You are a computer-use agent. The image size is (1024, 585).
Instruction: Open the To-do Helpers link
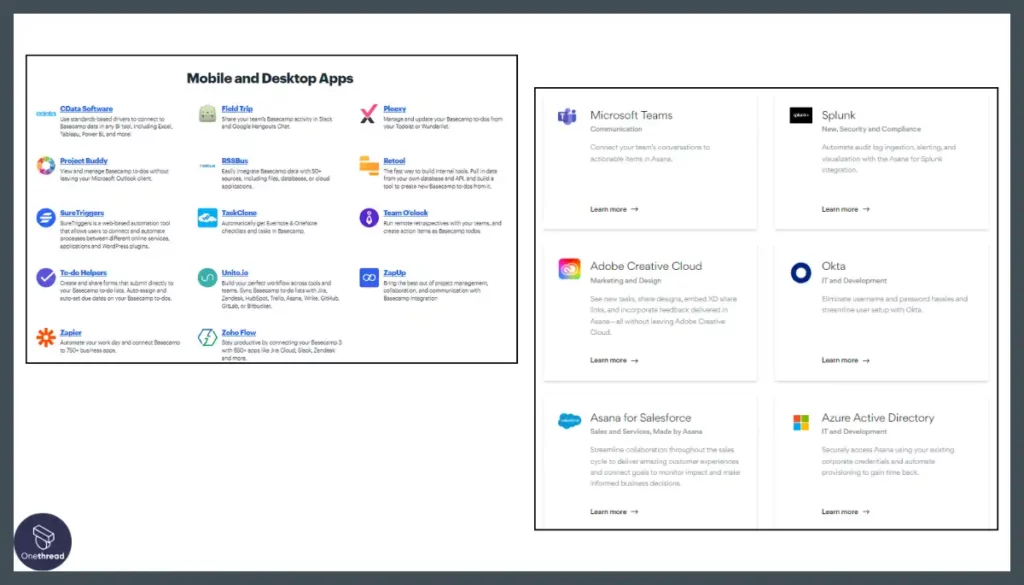84,273
